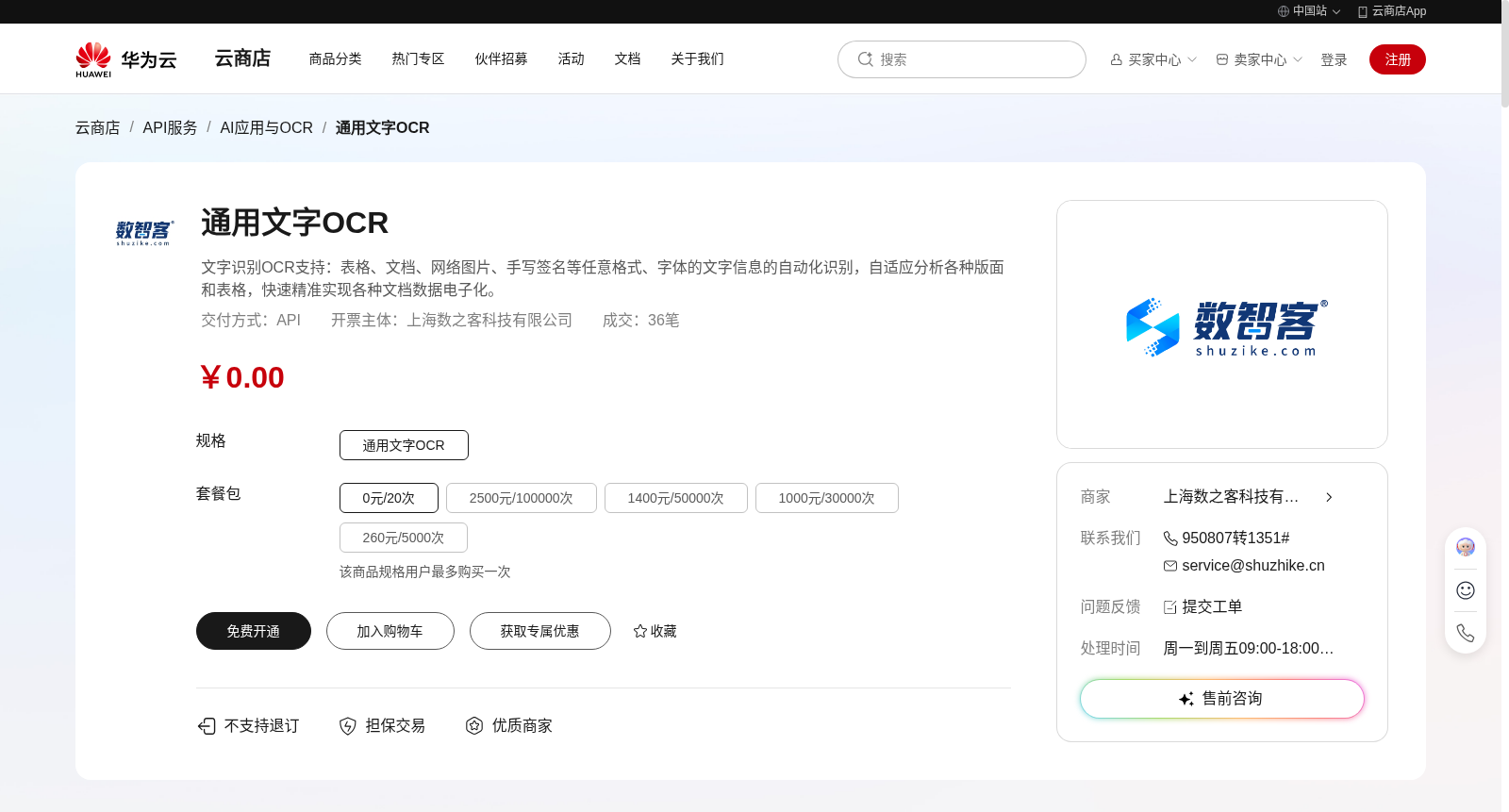
Task: Open the 热门专区 menu
Action: 418,58
